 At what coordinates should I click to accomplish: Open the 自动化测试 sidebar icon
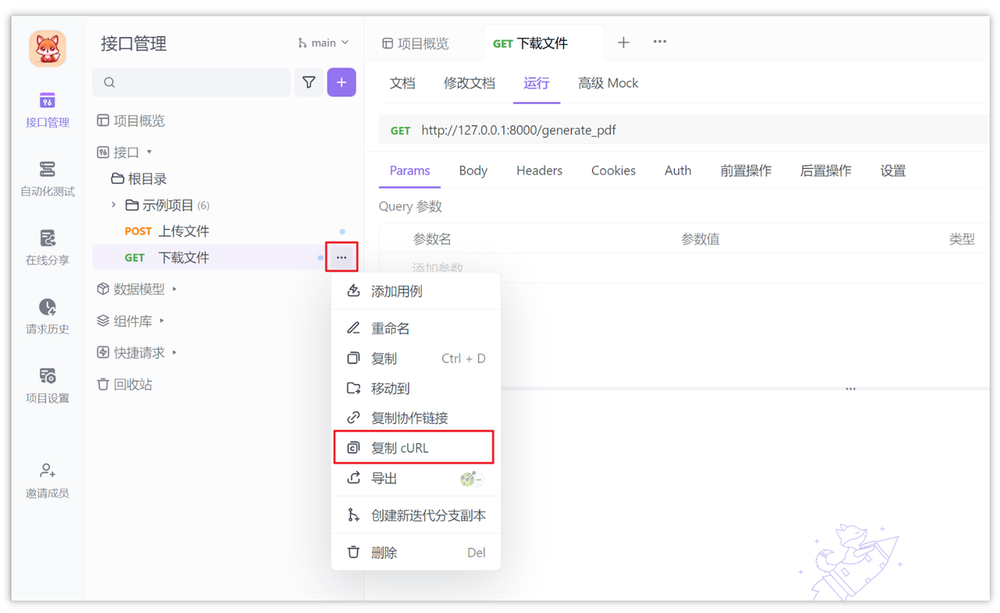45,180
